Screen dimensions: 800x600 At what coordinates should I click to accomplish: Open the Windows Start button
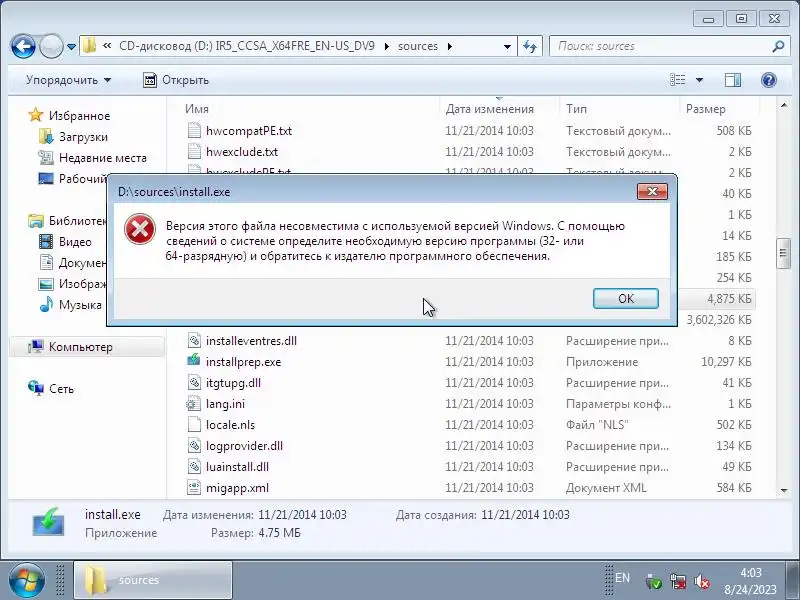pos(26,580)
